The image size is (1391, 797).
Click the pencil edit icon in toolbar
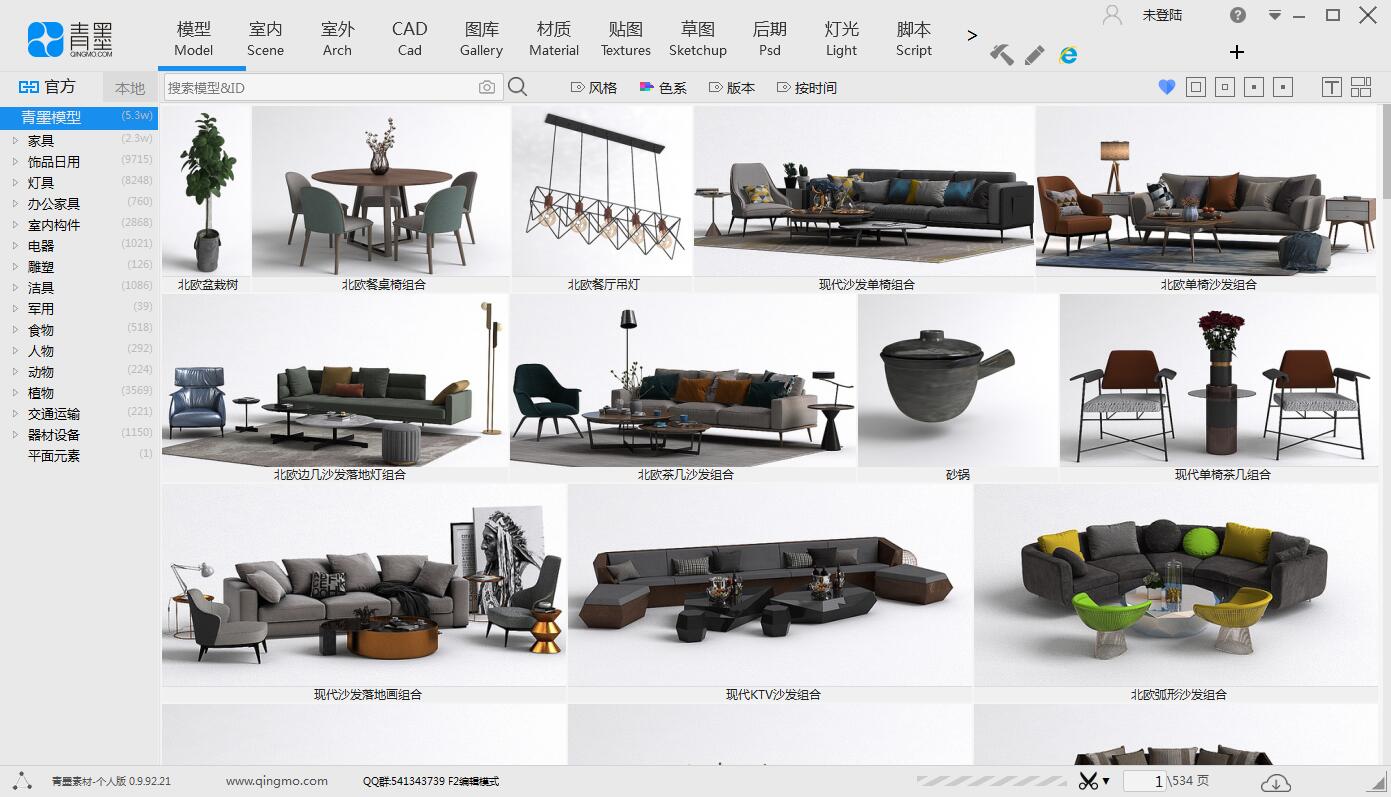click(x=1033, y=55)
